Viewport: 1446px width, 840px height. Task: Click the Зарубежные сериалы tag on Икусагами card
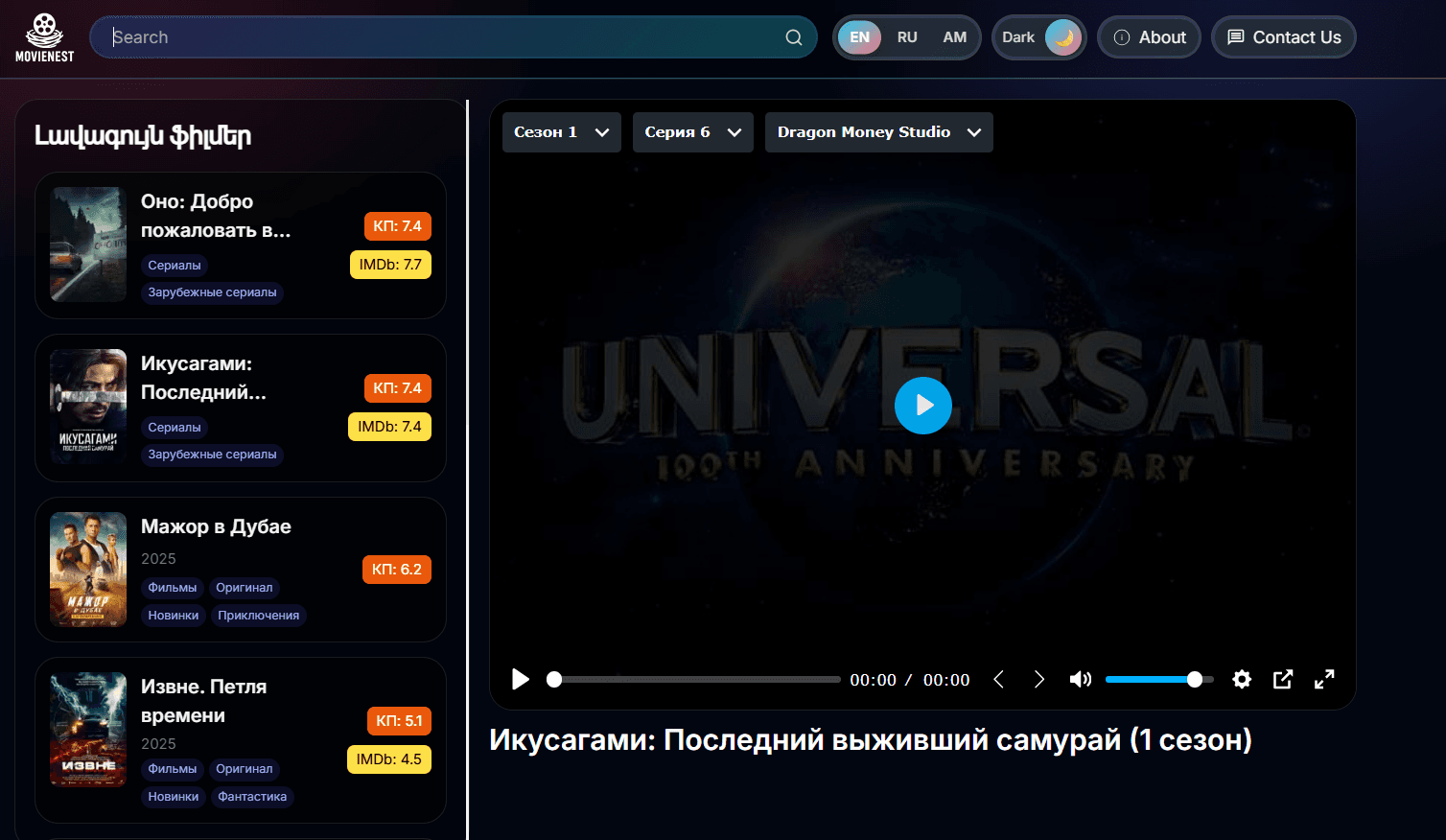click(212, 454)
